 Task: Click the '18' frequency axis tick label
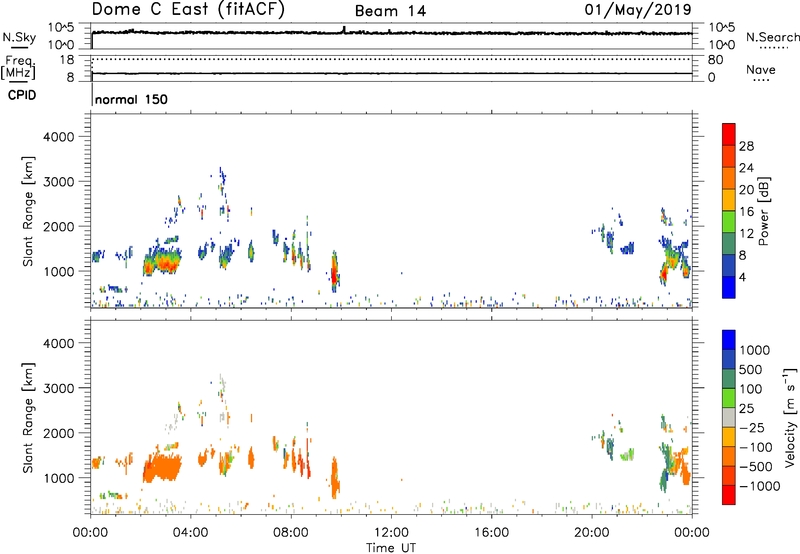[67, 60]
